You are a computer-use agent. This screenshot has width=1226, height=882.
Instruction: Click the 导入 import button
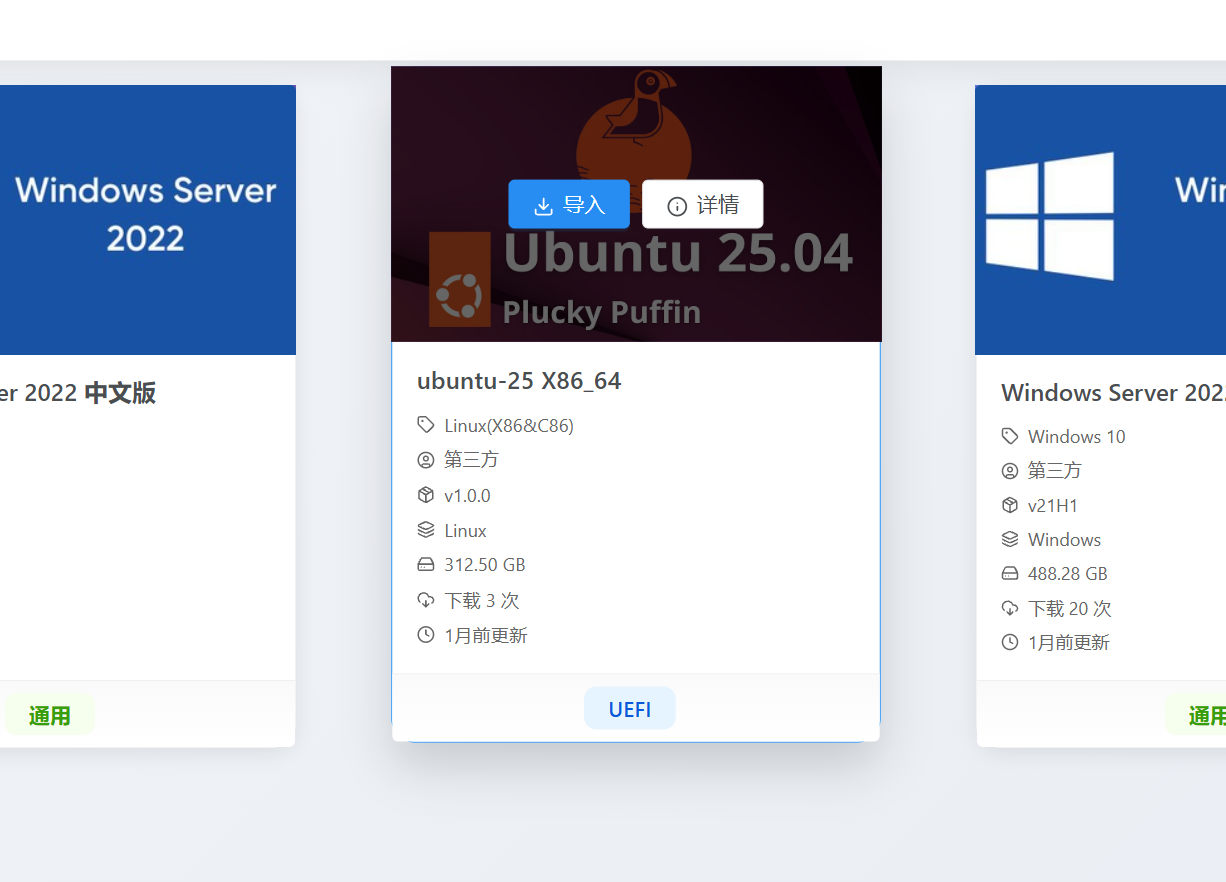[568, 205]
